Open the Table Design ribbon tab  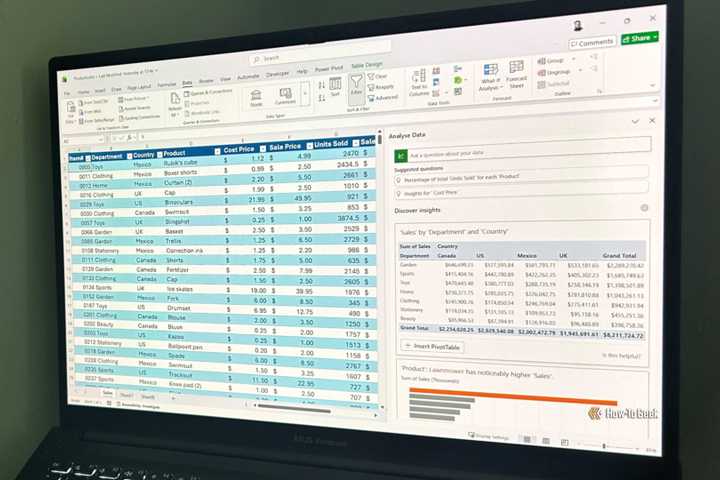click(366, 66)
